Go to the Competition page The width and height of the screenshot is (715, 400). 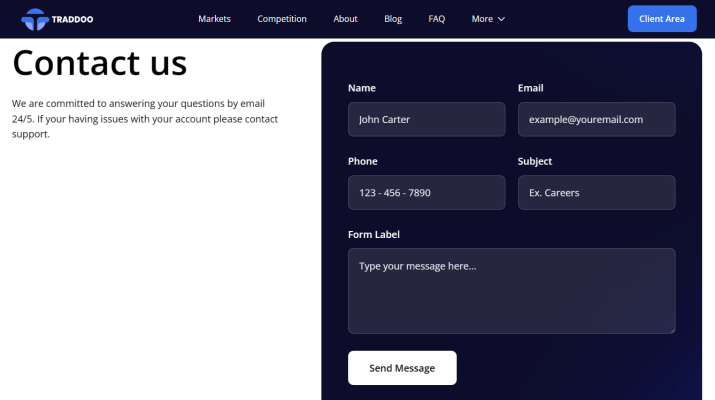[x=282, y=19]
